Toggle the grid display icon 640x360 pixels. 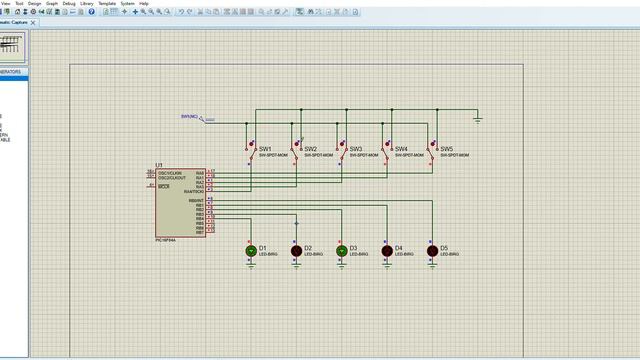114,12
